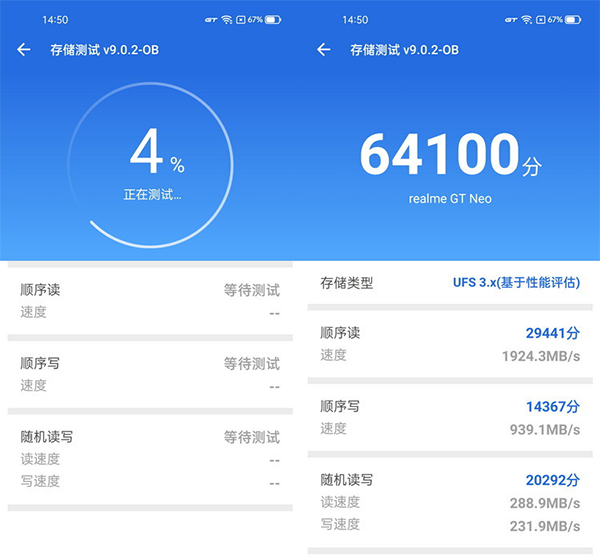Open the 随机读写 row showing 20292分

(450, 500)
